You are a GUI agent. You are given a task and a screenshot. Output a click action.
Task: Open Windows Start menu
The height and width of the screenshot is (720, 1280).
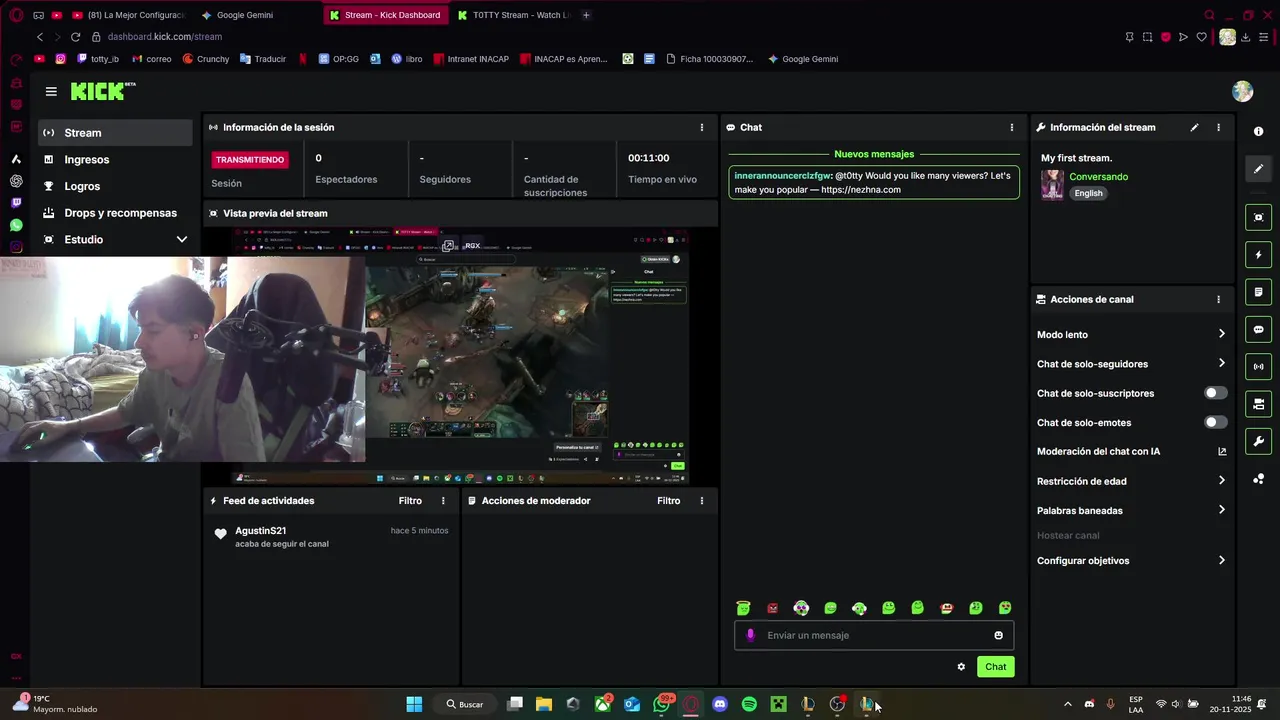coord(414,704)
